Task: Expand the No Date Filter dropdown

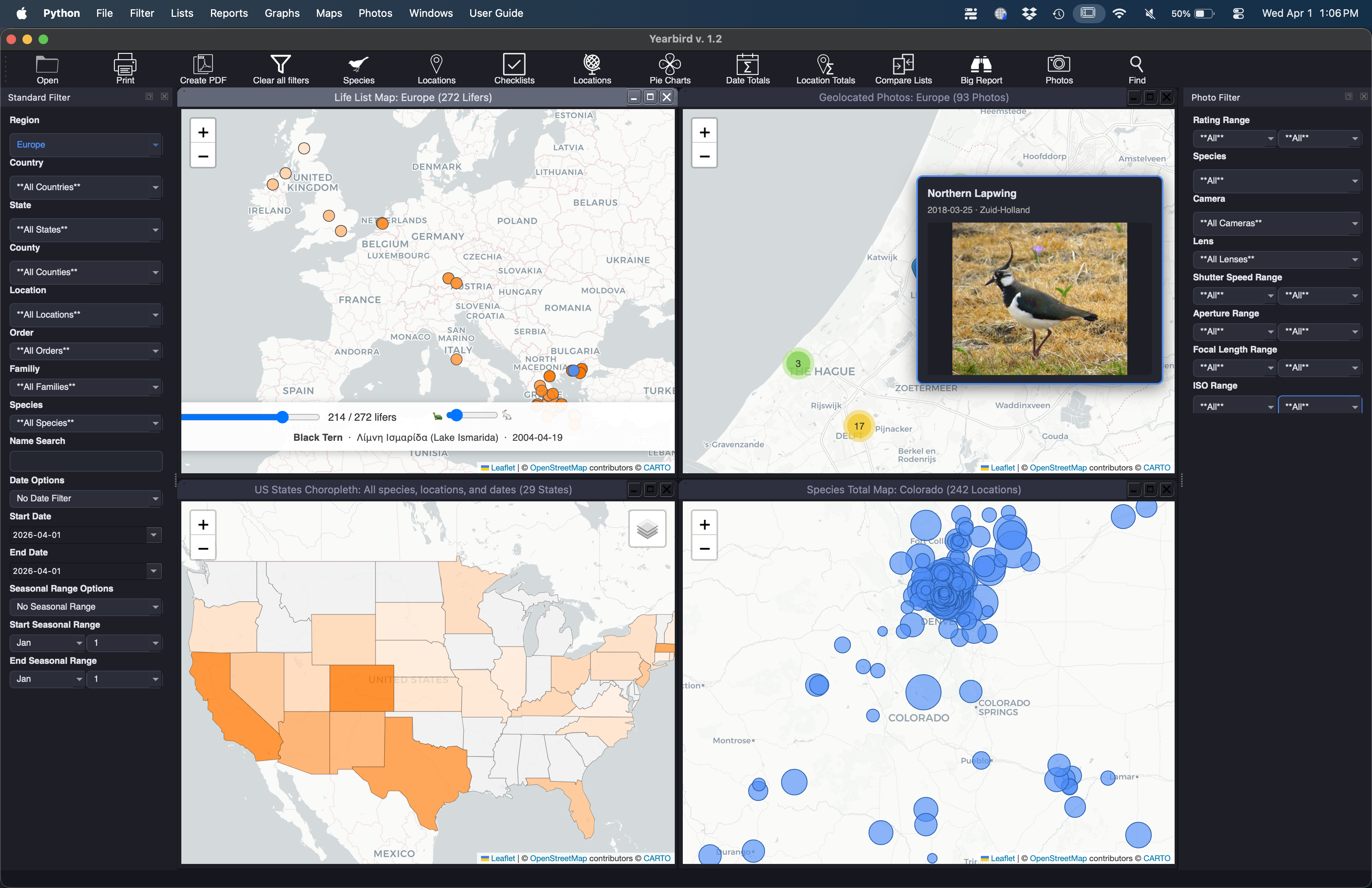Action: click(x=85, y=498)
